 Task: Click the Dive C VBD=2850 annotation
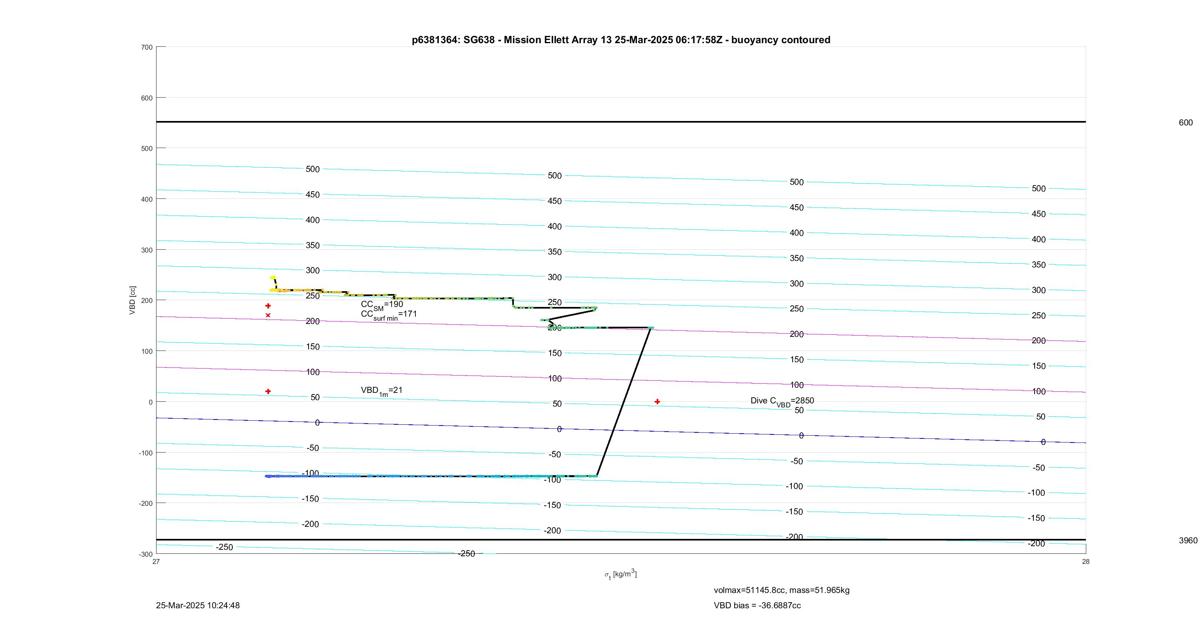[782, 401]
